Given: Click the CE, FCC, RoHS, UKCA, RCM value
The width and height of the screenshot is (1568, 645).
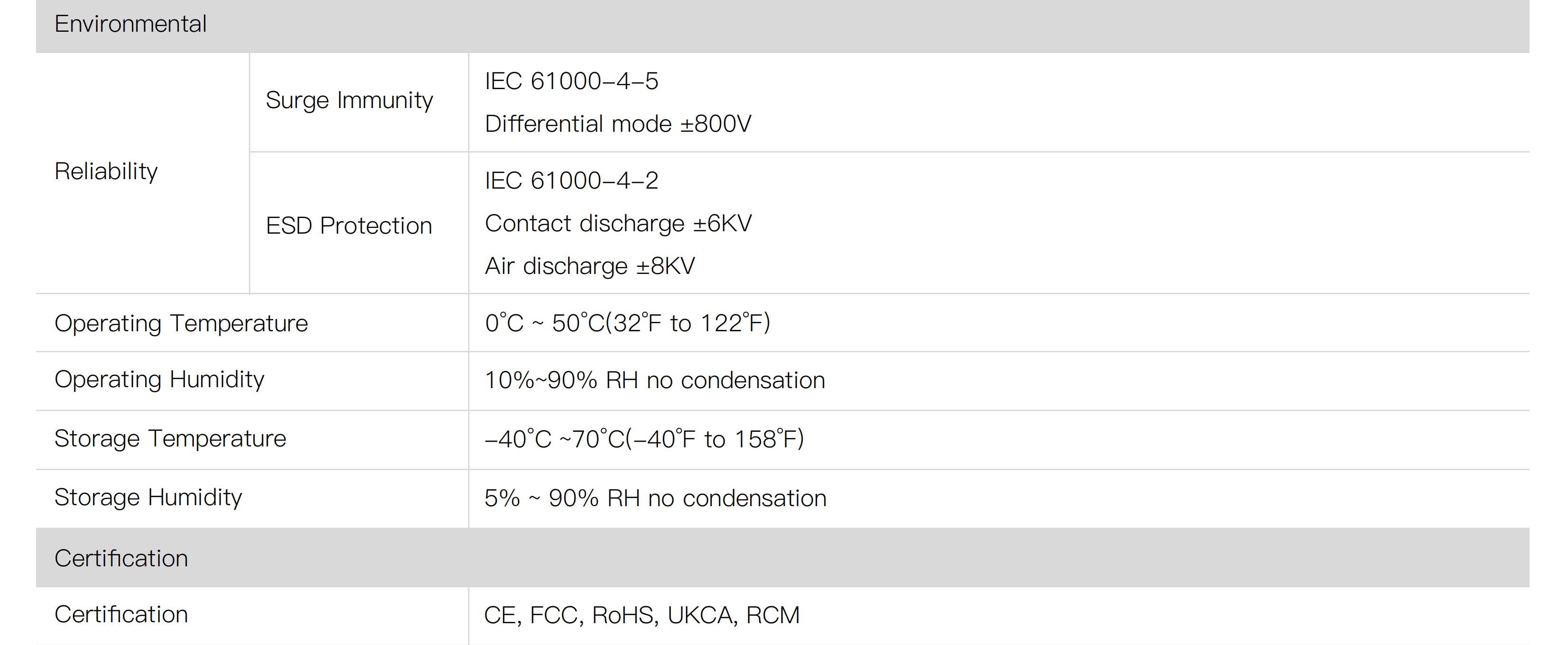Looking at the screenshot, I should pos(642,615).
